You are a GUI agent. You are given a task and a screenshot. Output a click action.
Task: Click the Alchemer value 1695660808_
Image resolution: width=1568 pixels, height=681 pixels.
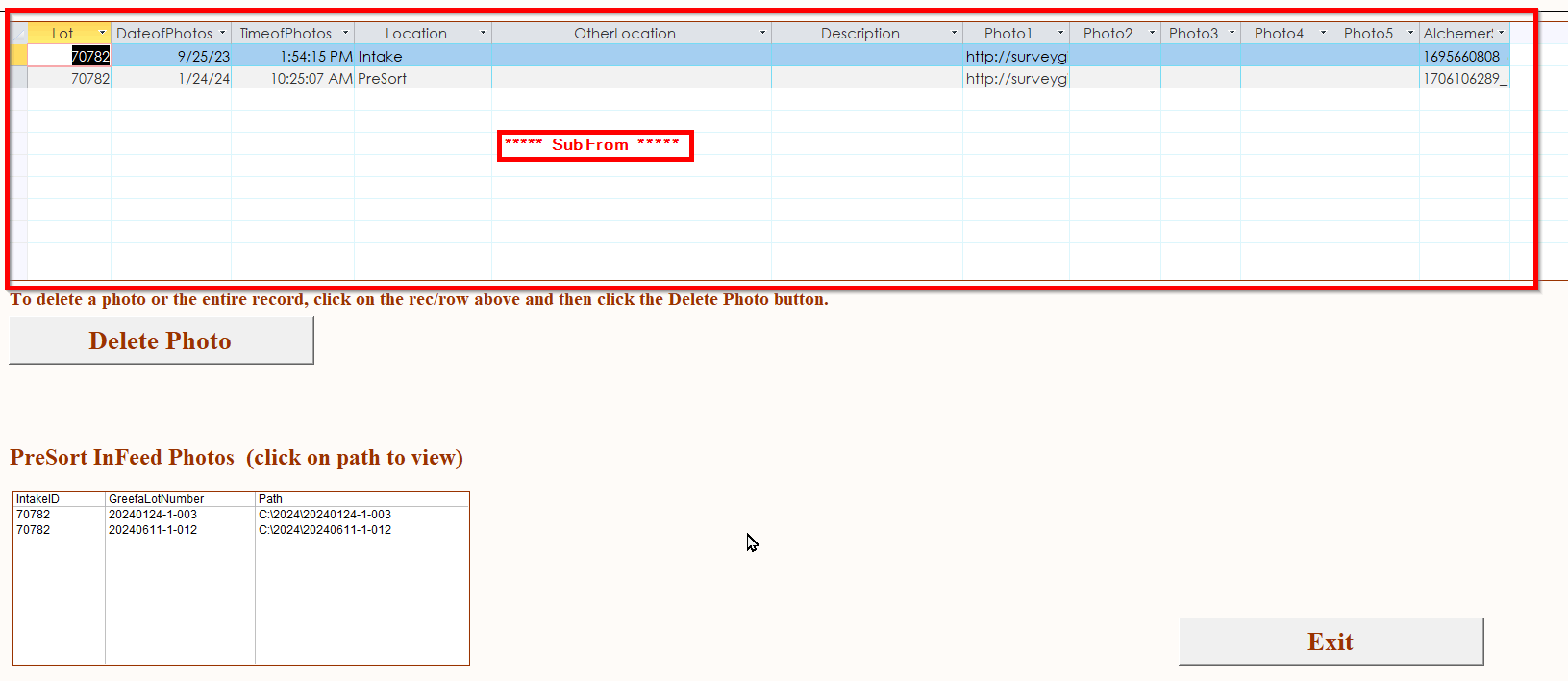click(x=1465, y=56)
